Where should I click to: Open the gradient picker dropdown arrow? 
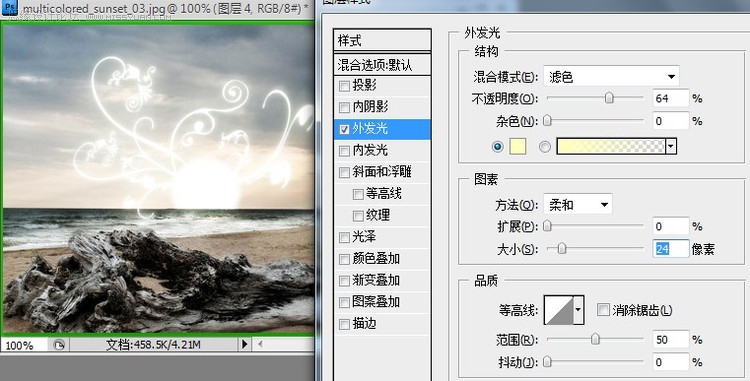[671, 147]
